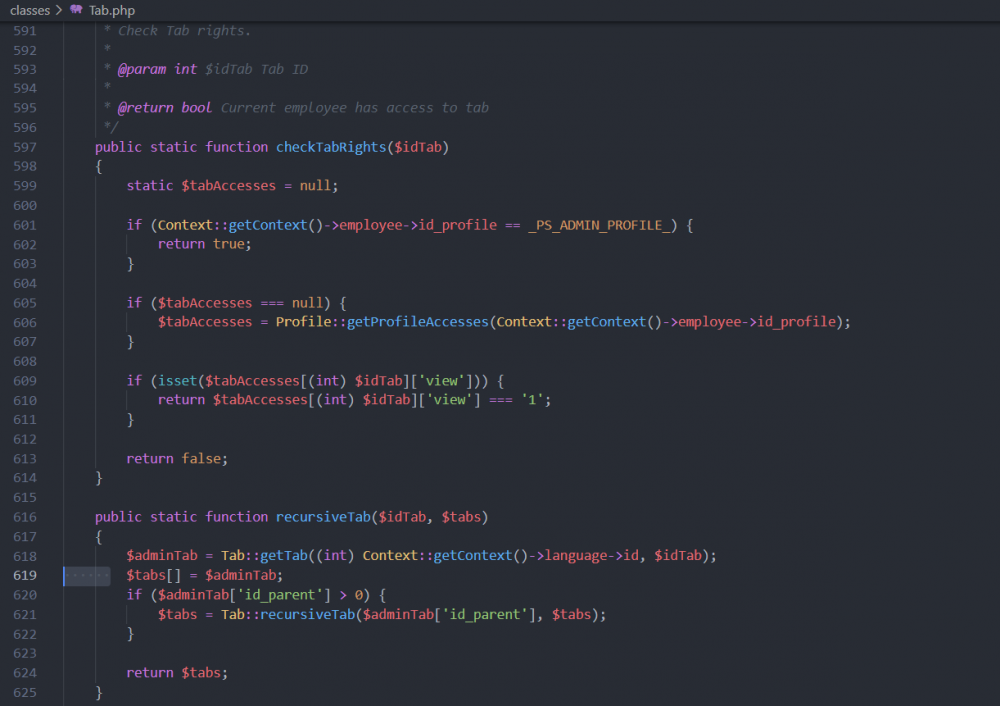Screen dimensions: 1000x706
Task: Click the $idTab parameter in checkTabRights signature
Action: (x=418, y=147)
